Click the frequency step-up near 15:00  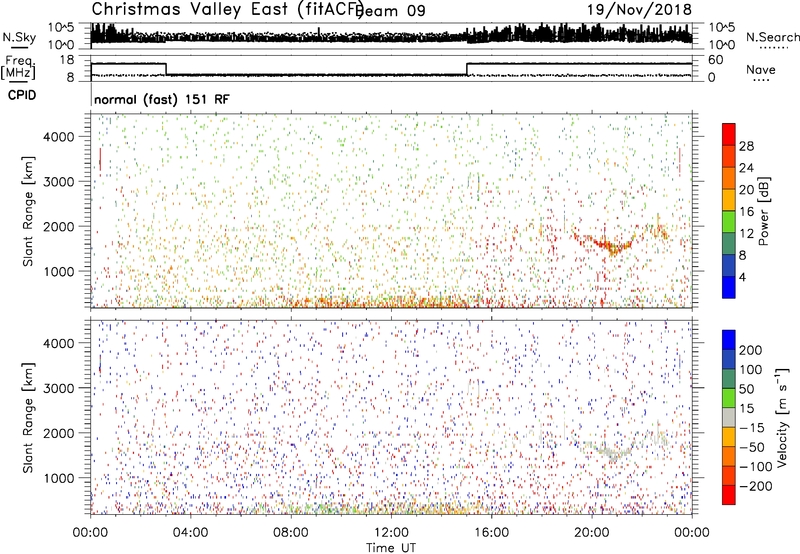pyautogui.click(x=467, y=69)
